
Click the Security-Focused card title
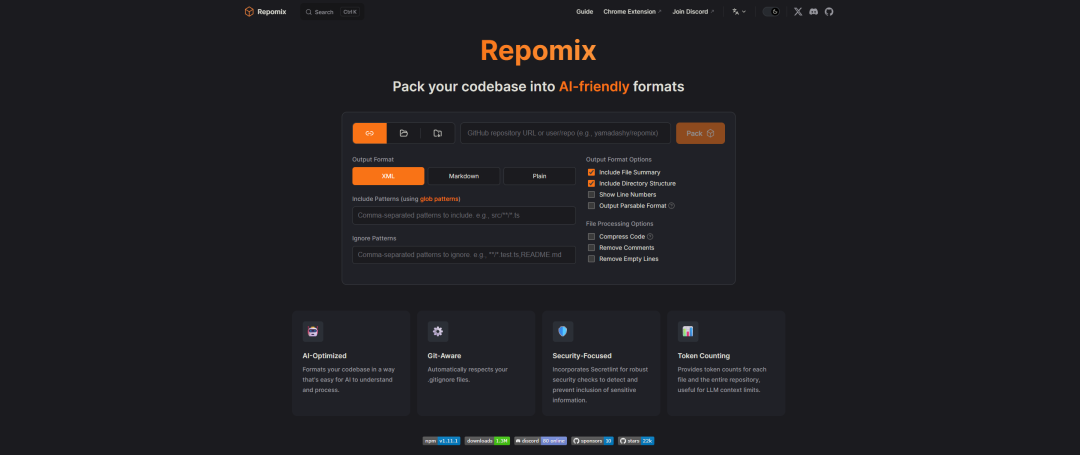coord(582,356)
